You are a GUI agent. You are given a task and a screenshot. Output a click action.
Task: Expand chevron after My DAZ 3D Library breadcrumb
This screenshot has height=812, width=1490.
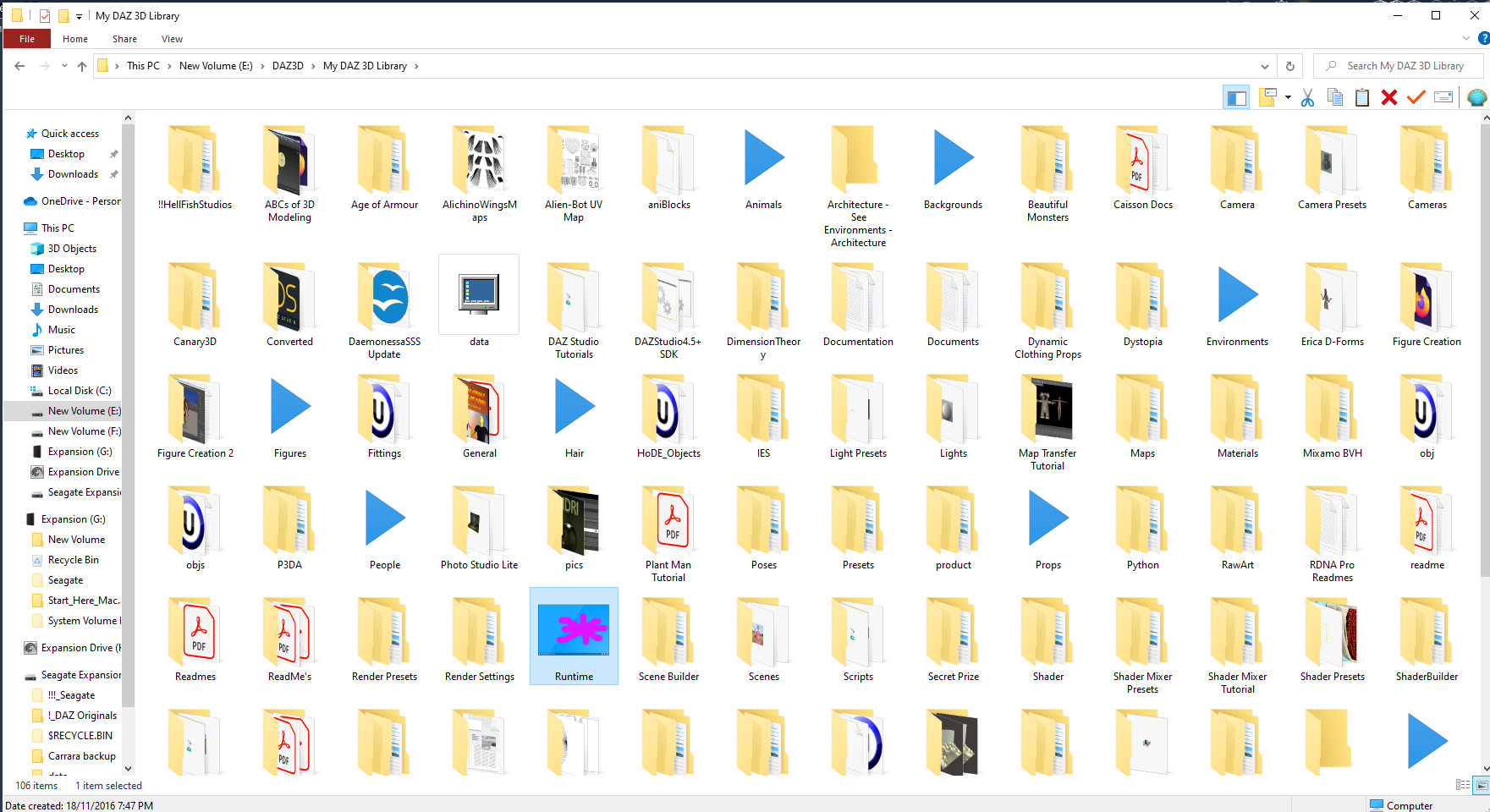(x=416, y=66)
